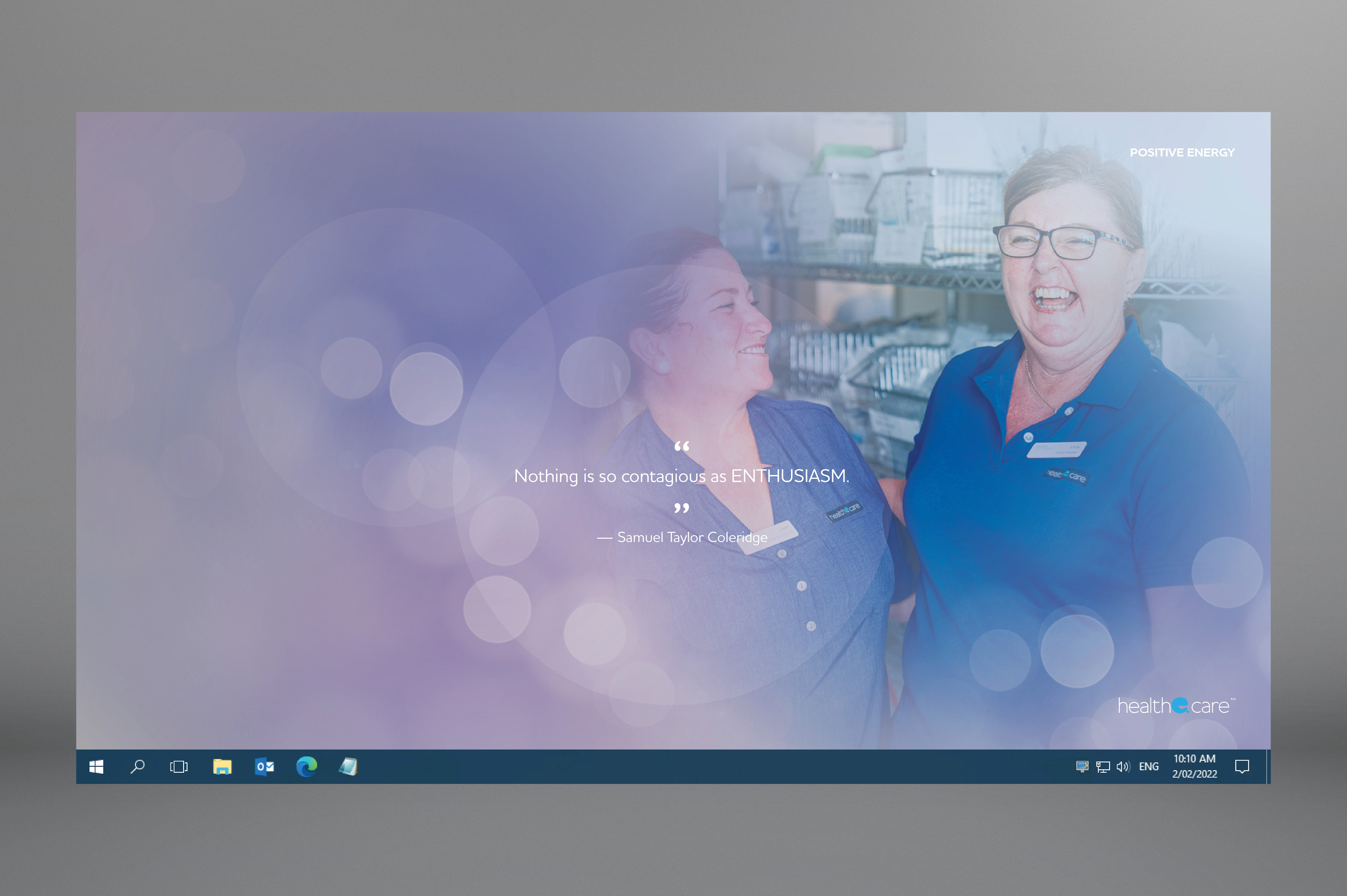The image size is (1347, 896).
Task: Open the notepad app pinned on taskbar
Action: click(x=349, y=767)
